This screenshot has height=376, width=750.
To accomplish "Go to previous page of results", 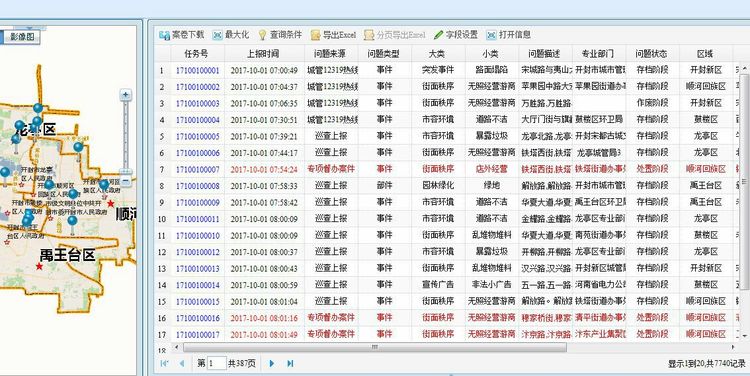I will (x=182, y=364).
